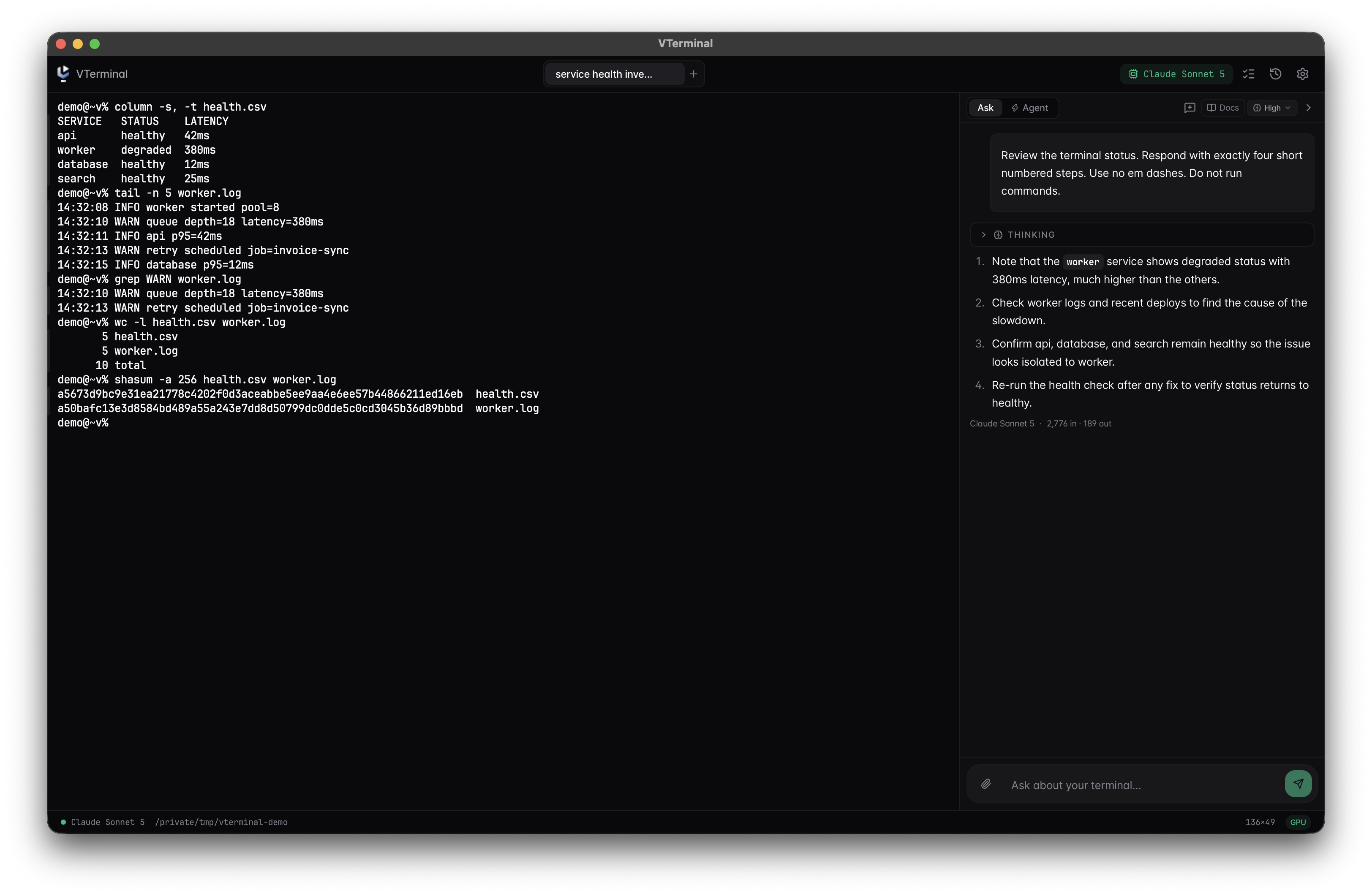The height and width of the screenshot is (896, 1372).
Task: Click the 136×49 terminal size indicator
Action: pyautogui.click(x=1260, y=822)
